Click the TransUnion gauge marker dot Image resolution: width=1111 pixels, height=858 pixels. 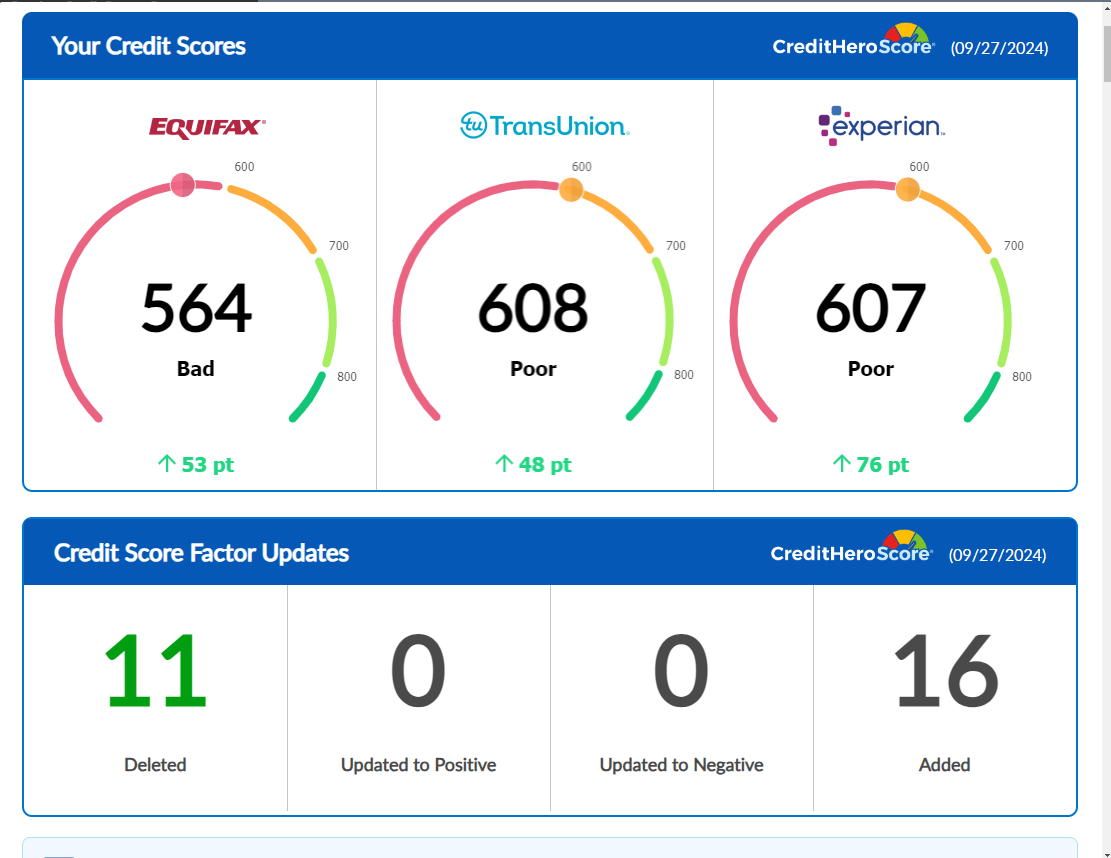[571, 190]
